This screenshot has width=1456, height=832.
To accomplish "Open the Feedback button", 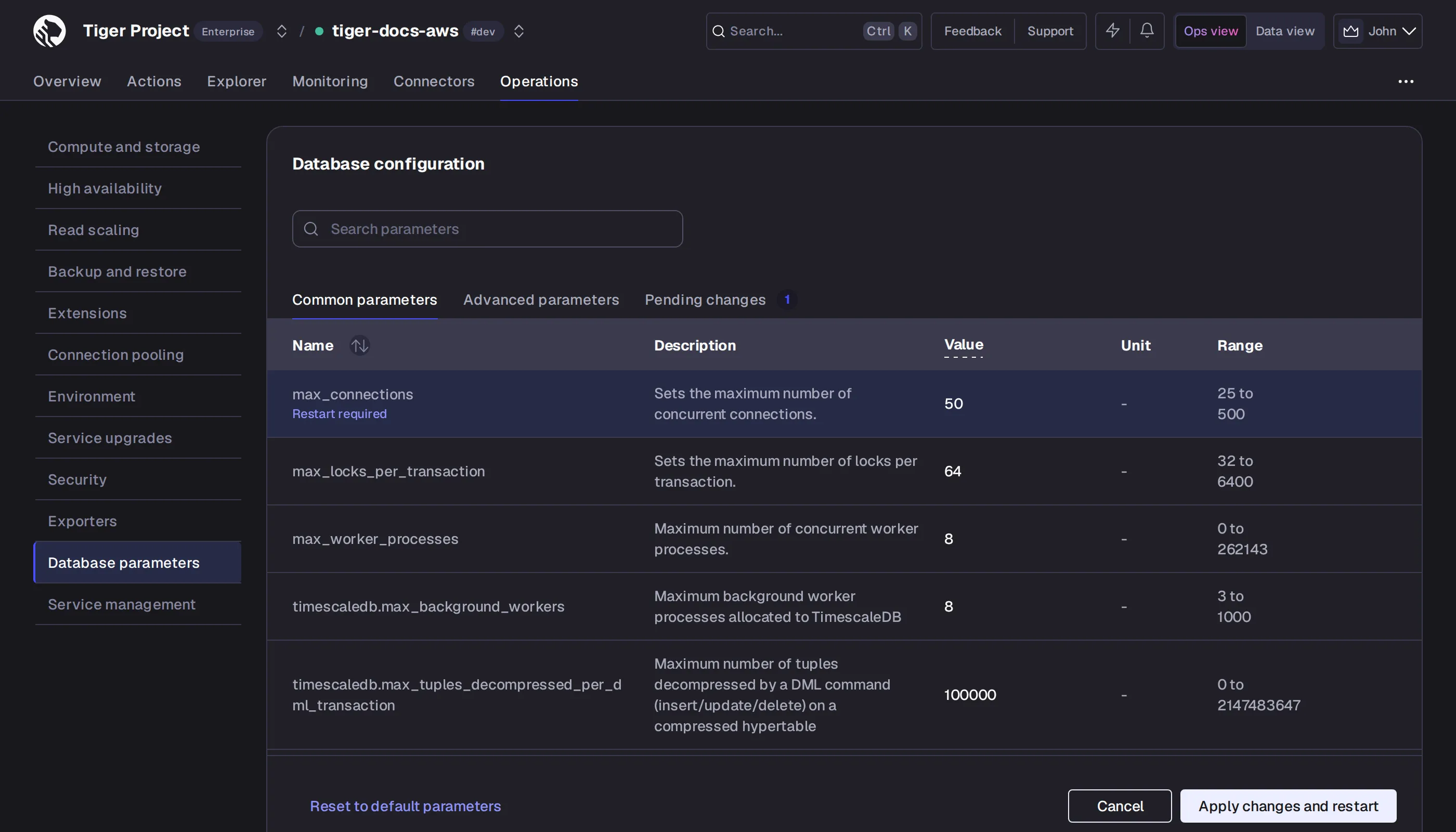I will [x=972, y=31].
